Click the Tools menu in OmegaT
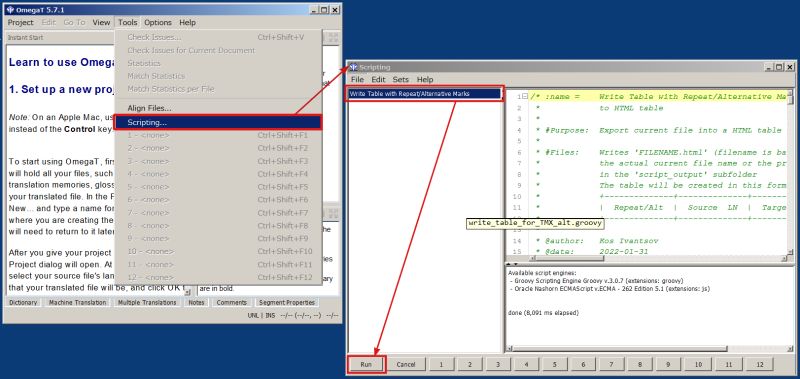Image resolution: width=800 pixels, height=379 pixels. [128, 22]
